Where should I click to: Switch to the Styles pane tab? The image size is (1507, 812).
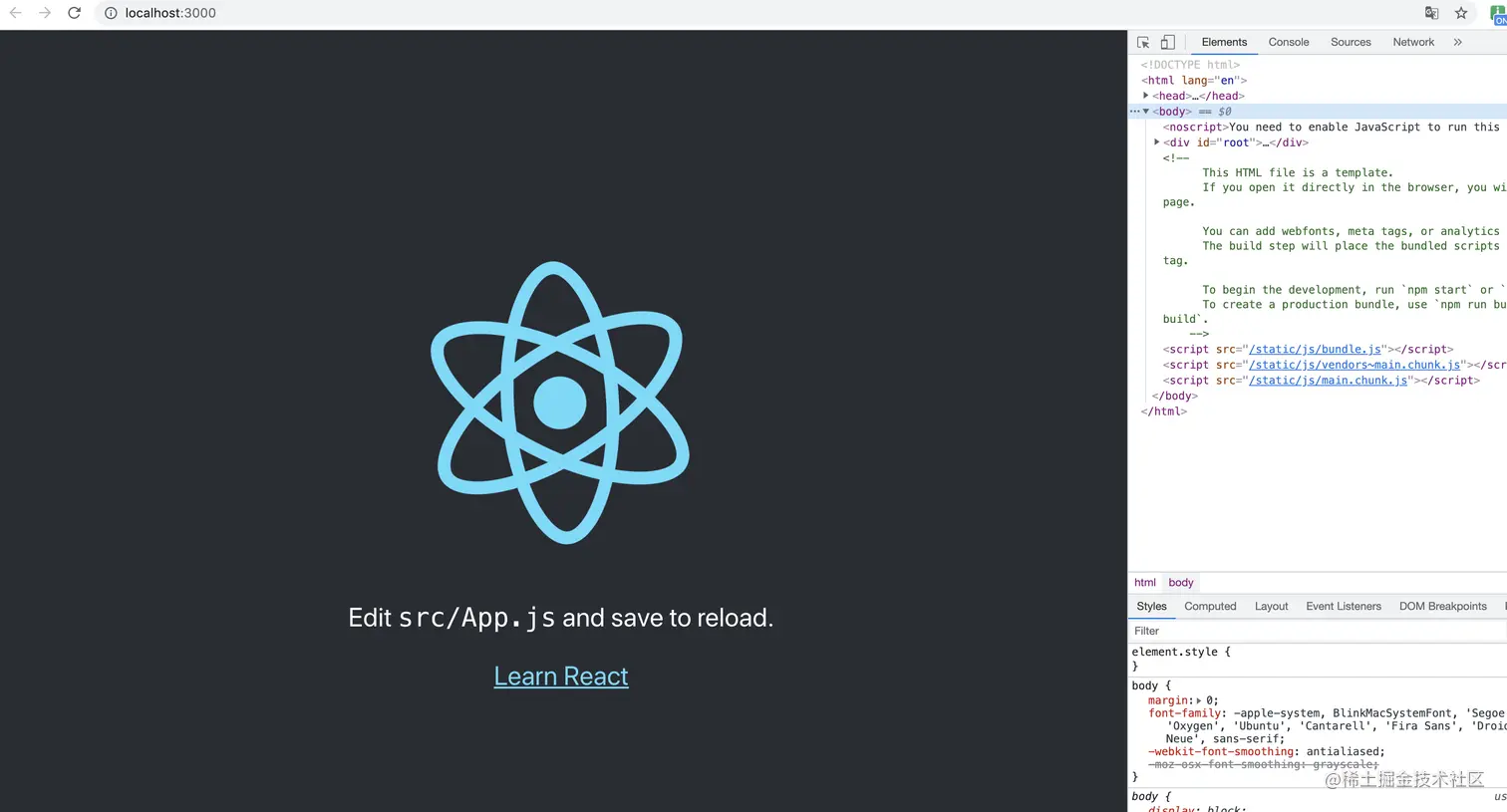[1151, 606]
